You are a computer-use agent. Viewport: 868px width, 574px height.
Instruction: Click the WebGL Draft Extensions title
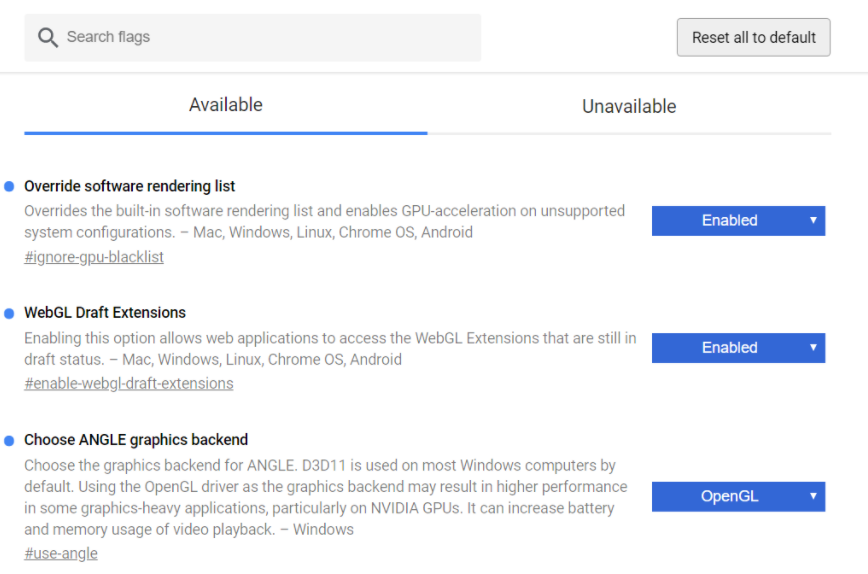tap(105, 312)
